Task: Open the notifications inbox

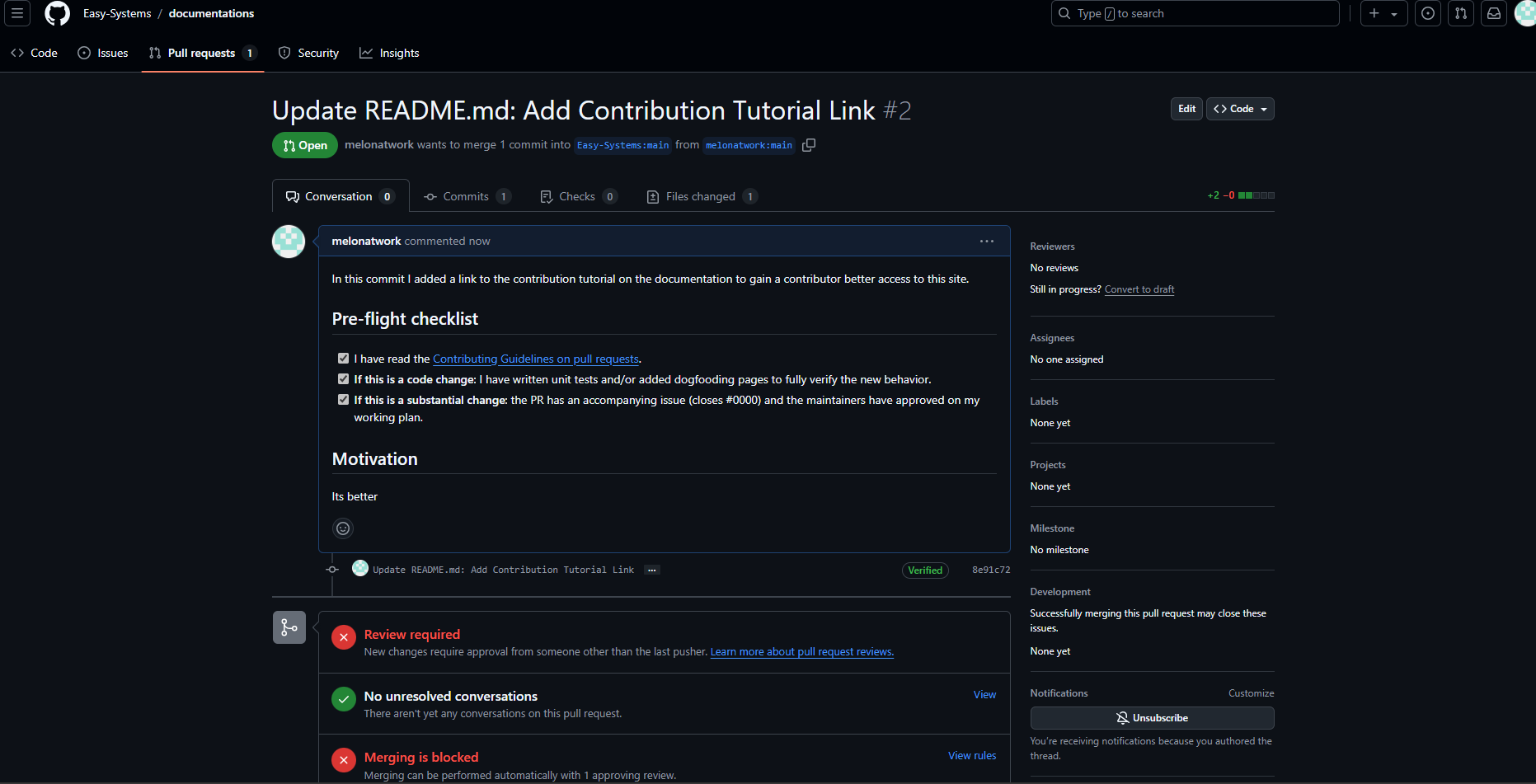Action: [1494, 13]
